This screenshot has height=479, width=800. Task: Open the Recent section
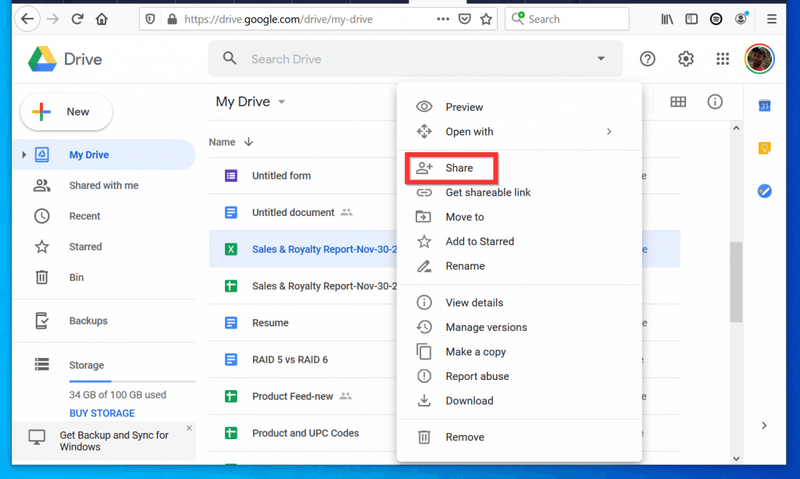tap(104, 216)
